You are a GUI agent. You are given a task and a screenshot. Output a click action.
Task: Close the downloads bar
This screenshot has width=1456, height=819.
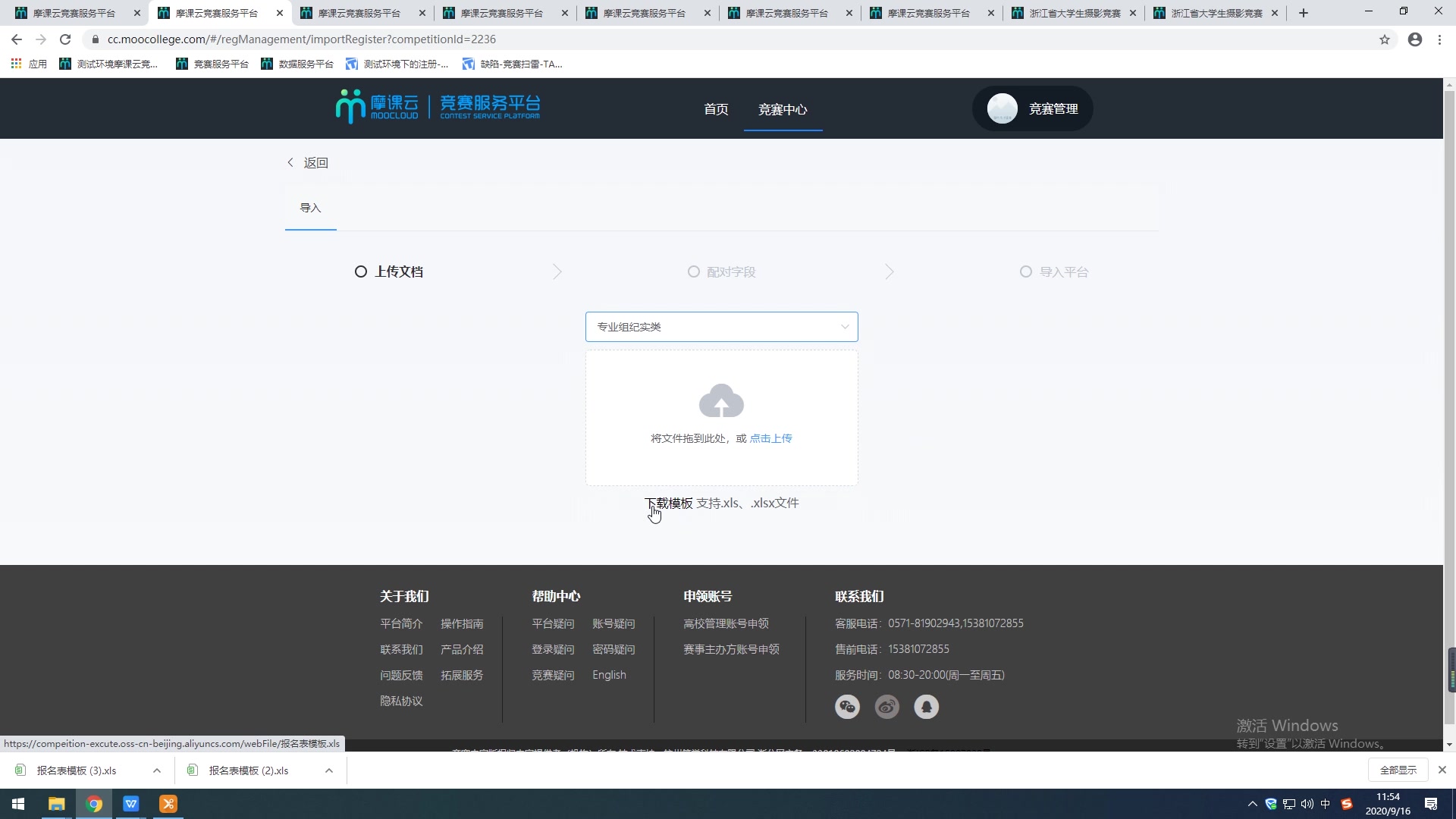click(1442, 770)
